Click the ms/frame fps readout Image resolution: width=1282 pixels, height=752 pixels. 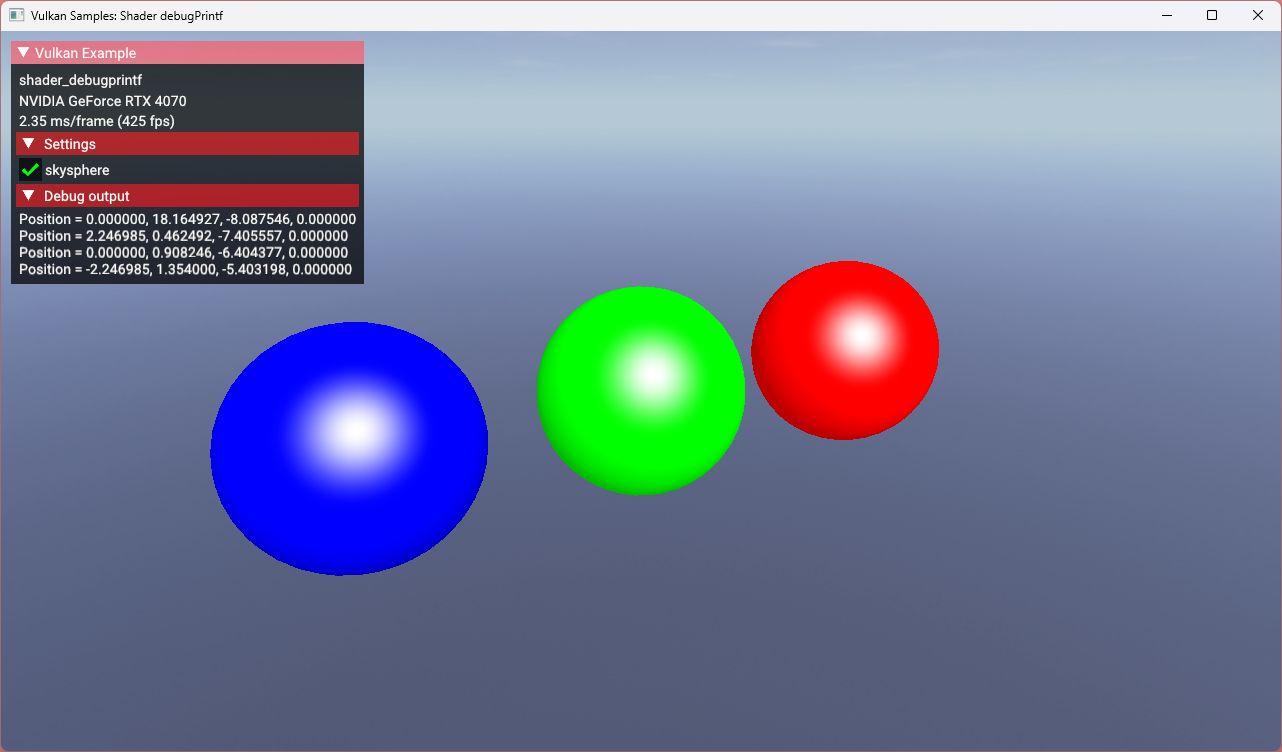coord(97,121)
